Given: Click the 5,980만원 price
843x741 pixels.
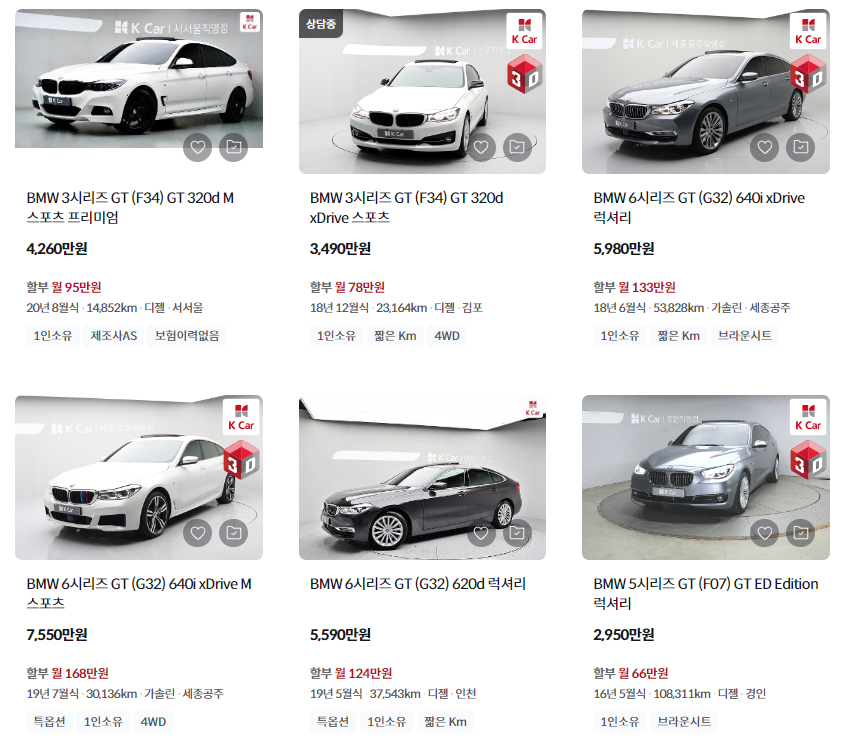Looking at the screenshot, I should click(624, 249).
